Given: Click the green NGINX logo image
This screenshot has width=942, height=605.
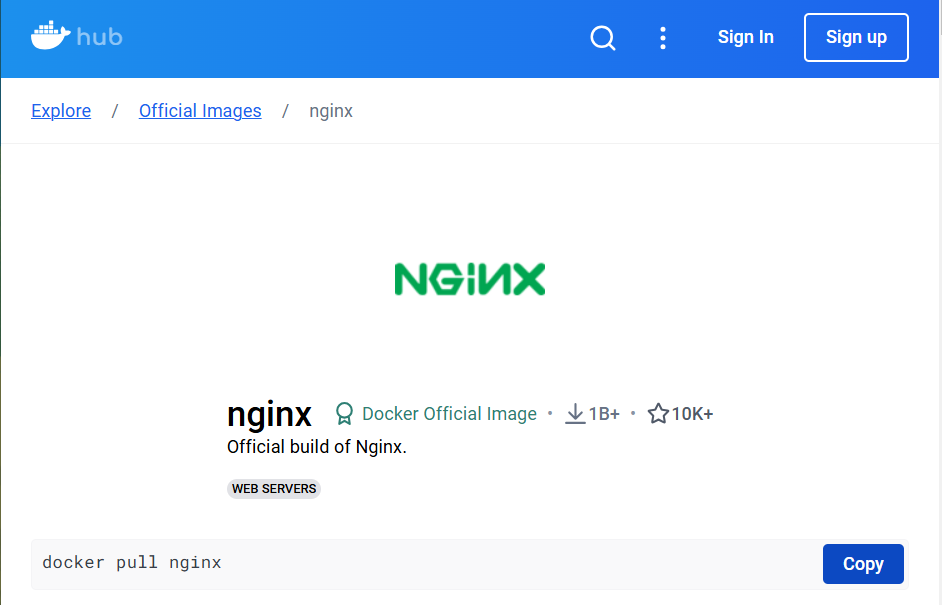Looking at the screenshot, I should tap(470, 279).
